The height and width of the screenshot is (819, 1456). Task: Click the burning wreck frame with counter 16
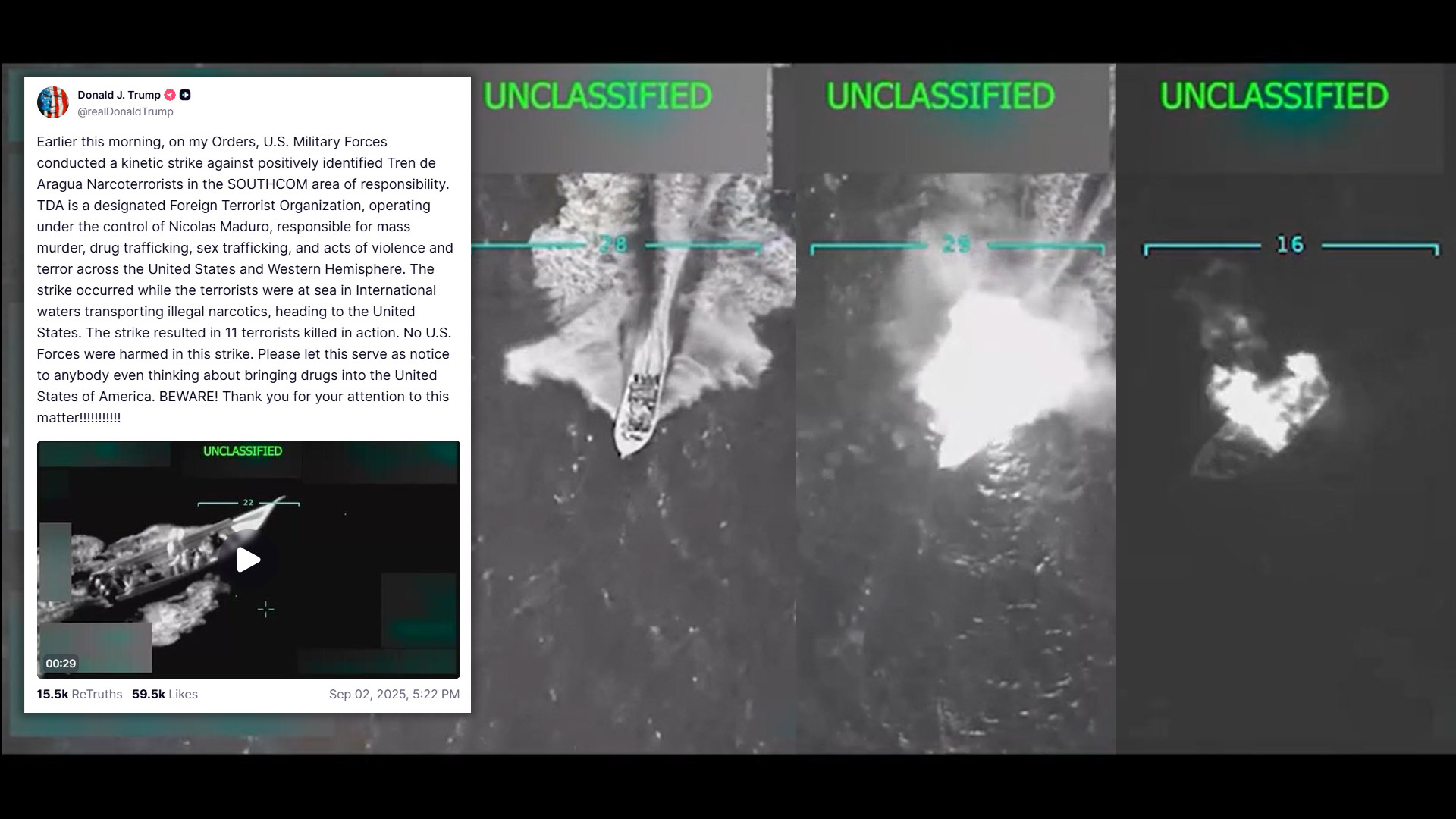click(x=1285, y=409)
